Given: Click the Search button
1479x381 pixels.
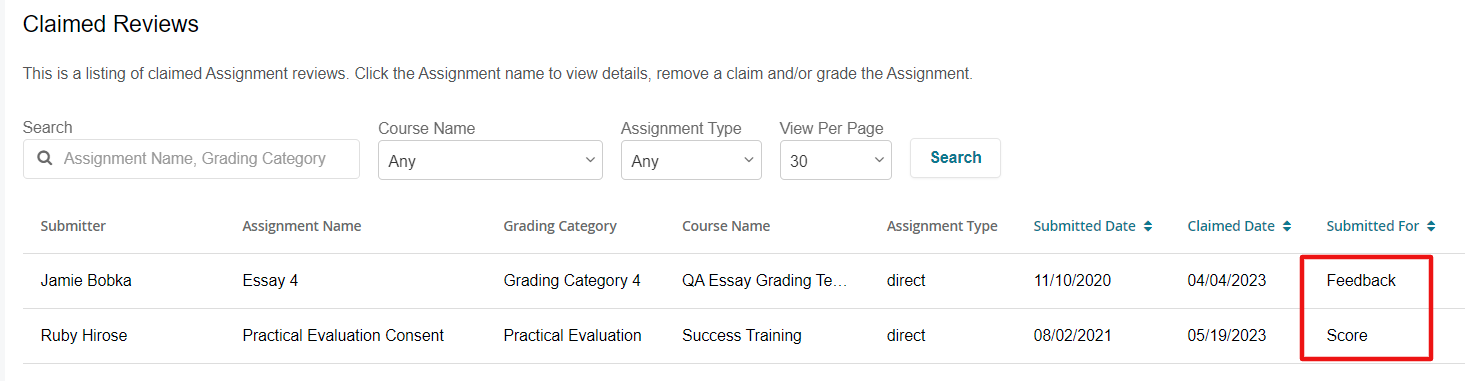Looking at the screenshot, I should (955, 158).
